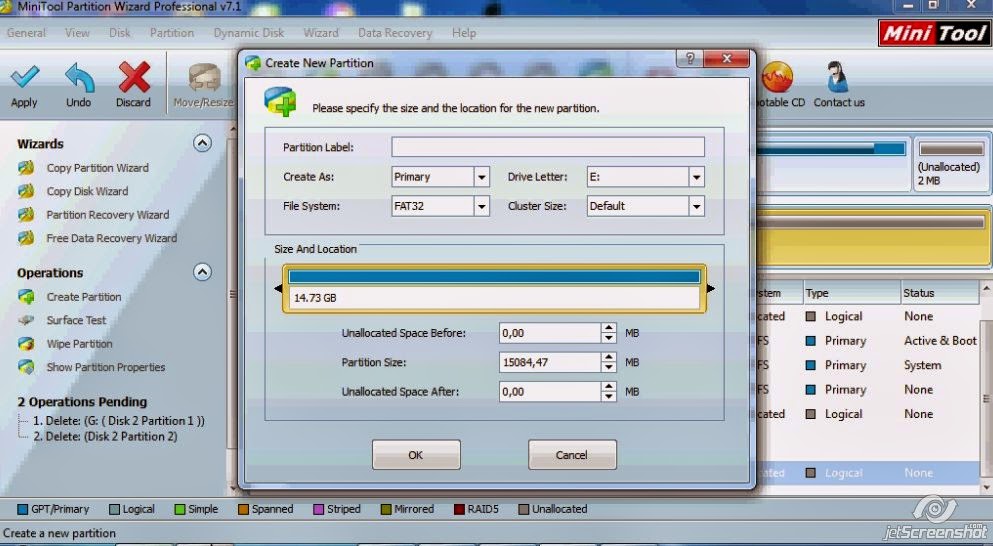
Task: Open the Dynamic Disk menu
Action: [249, 33]
